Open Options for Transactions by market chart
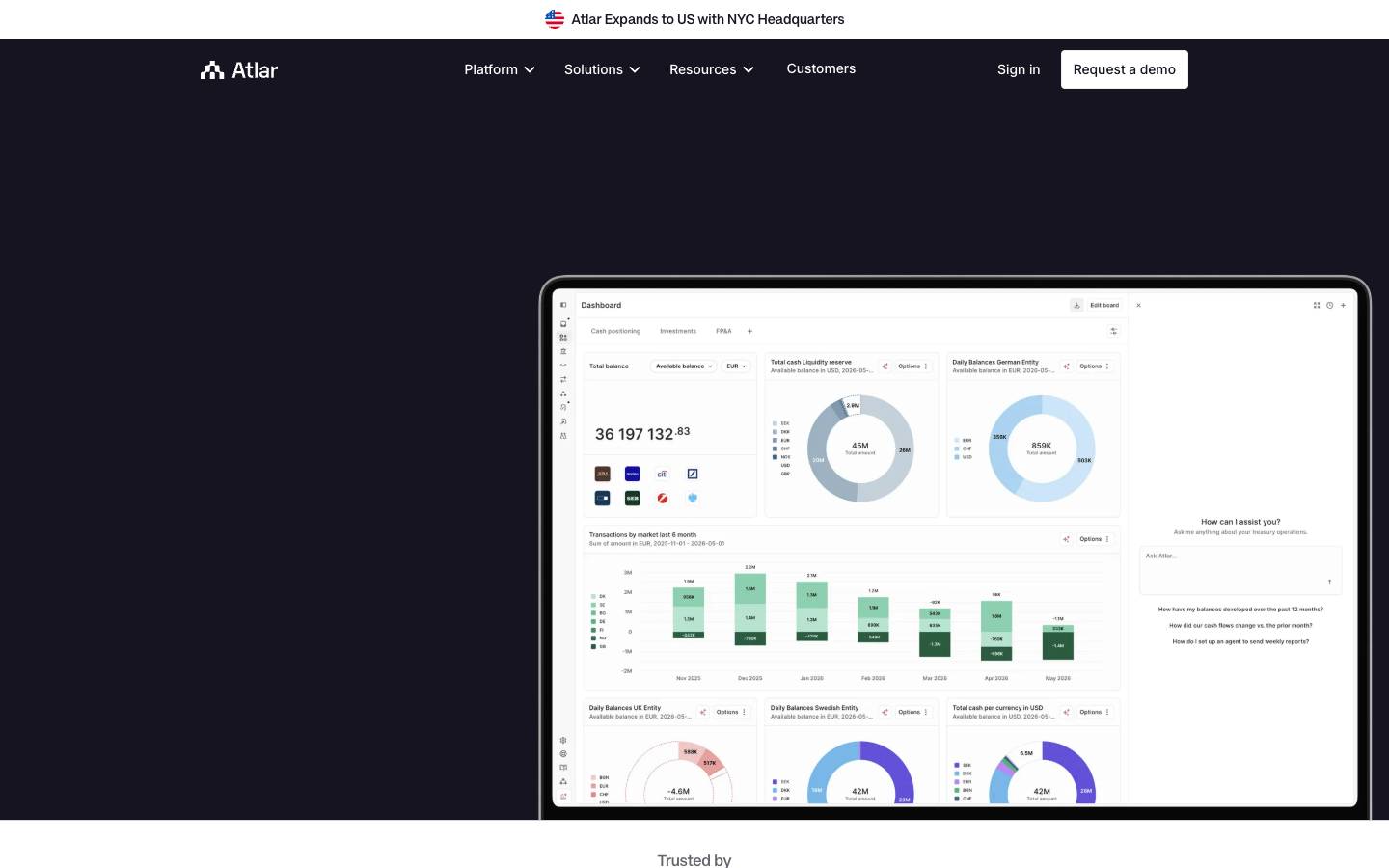The width and height of the screenshot is (1389, 868). click(x=1094, y=539)
